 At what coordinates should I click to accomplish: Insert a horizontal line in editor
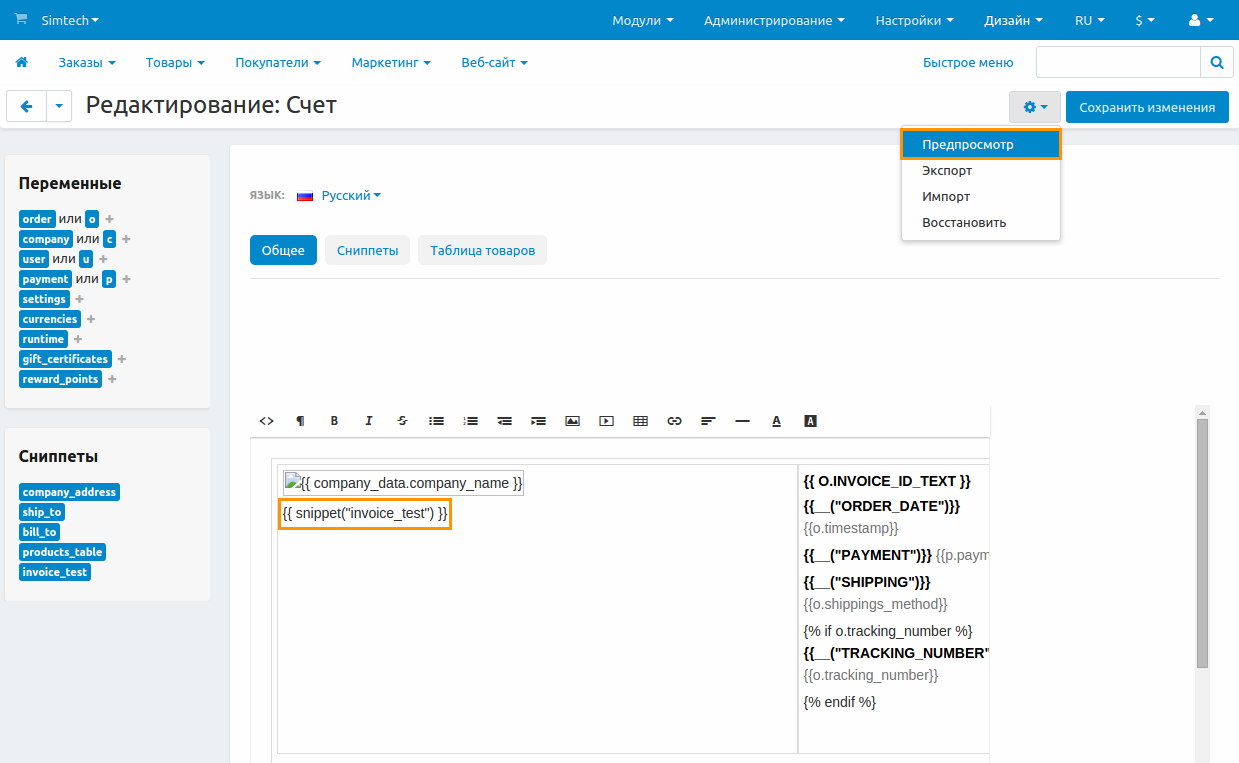tap(742, 421)
